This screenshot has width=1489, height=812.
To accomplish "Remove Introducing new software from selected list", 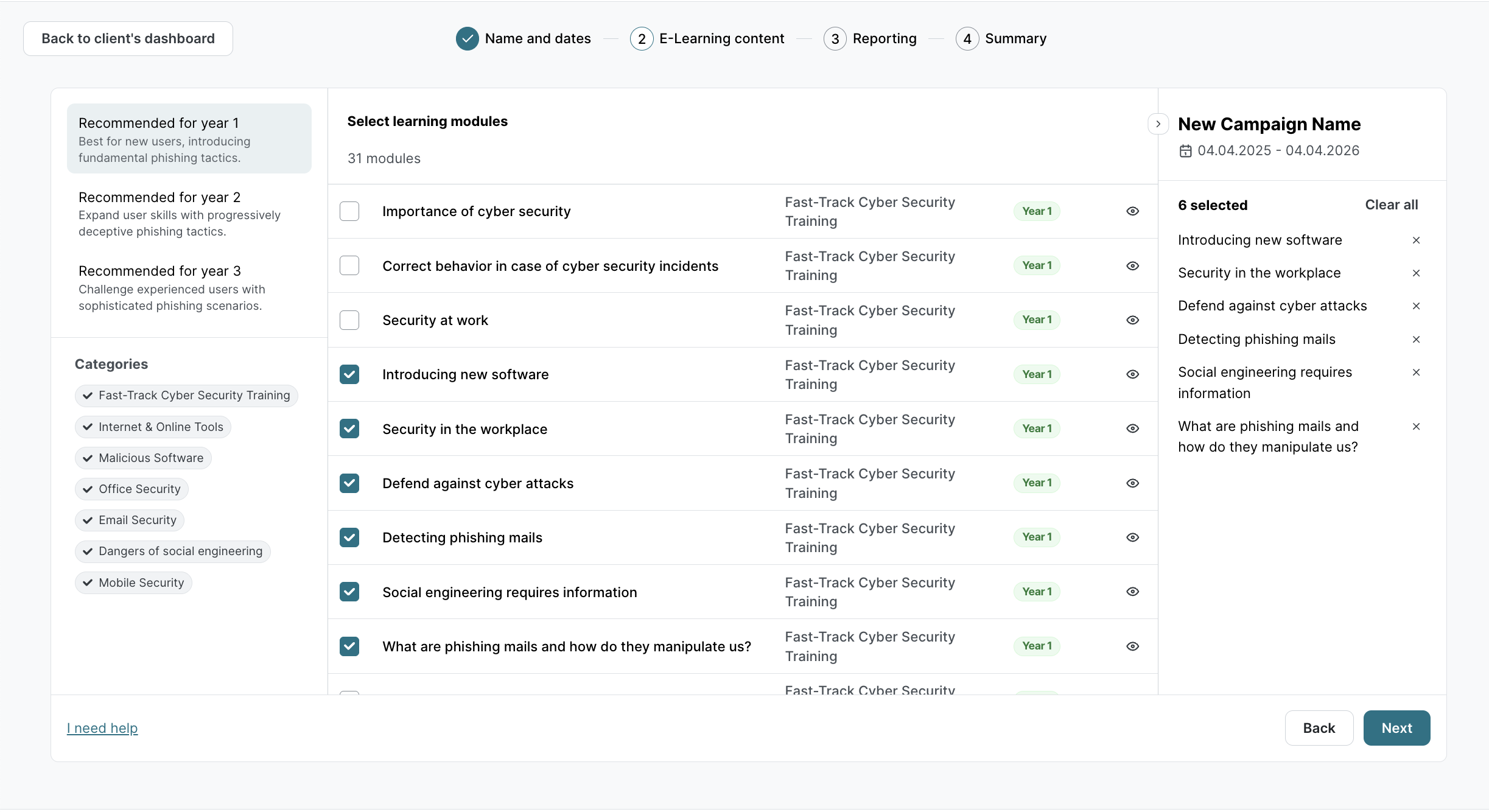I will (x=1416, y=240).
